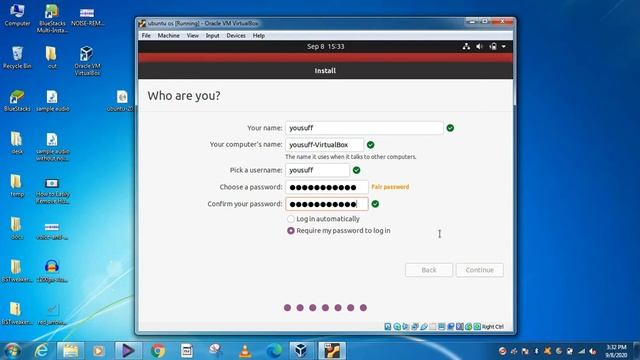Click the green keyboard capture arrow icon

477,327
